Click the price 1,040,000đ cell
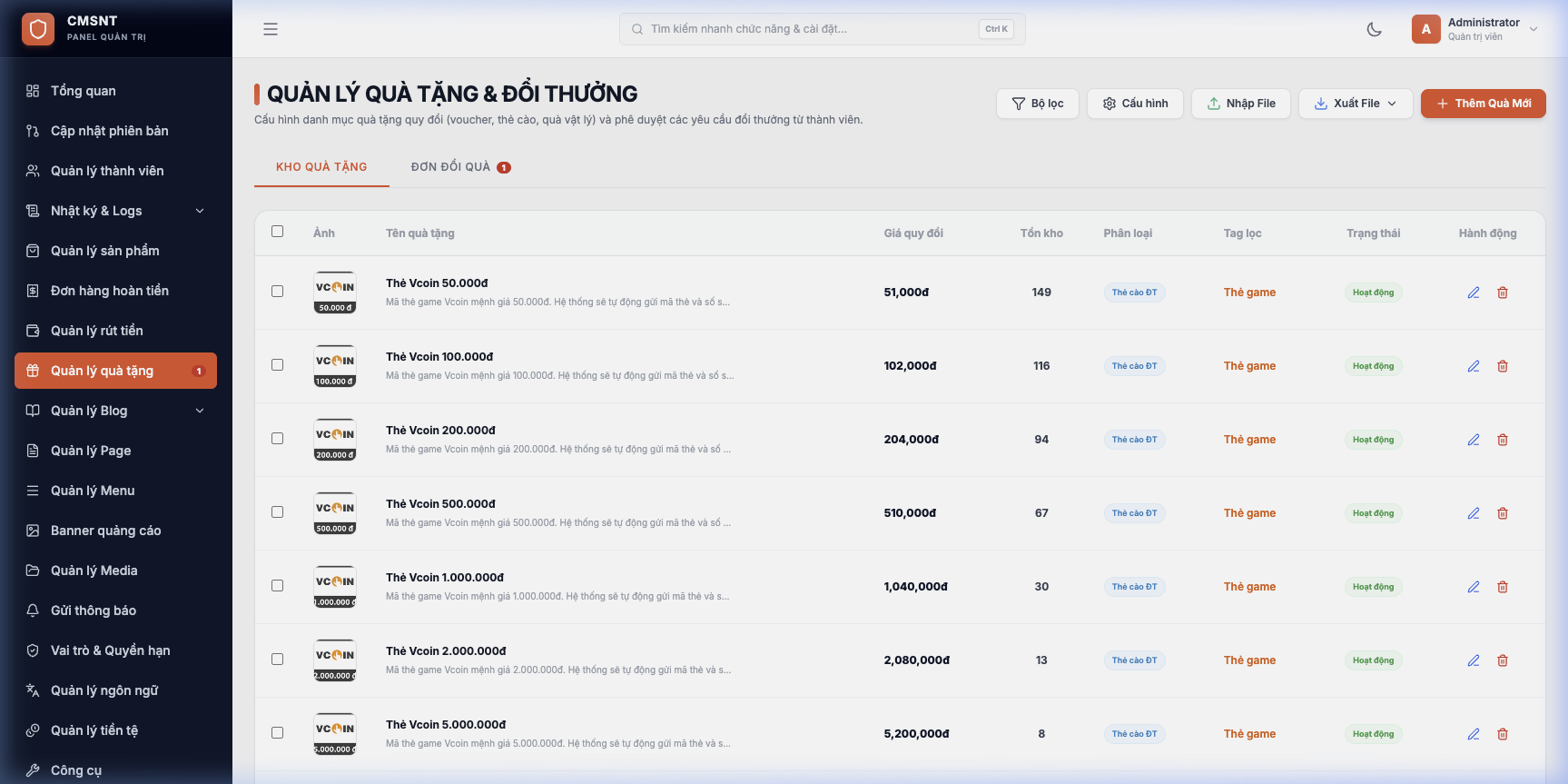 point(915,587)
